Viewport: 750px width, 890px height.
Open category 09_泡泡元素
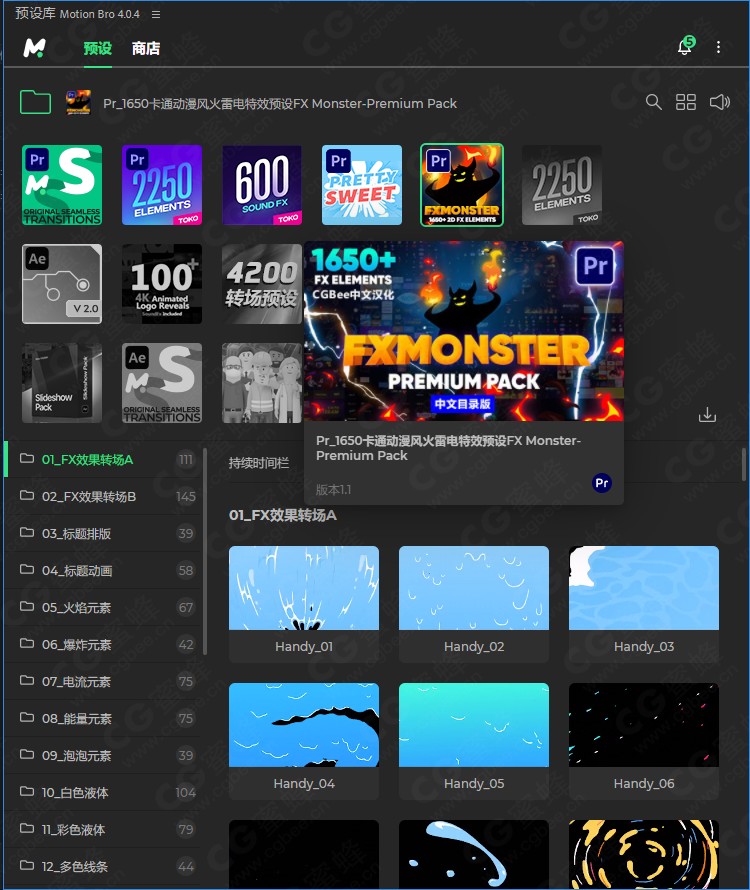pos(103,755)
